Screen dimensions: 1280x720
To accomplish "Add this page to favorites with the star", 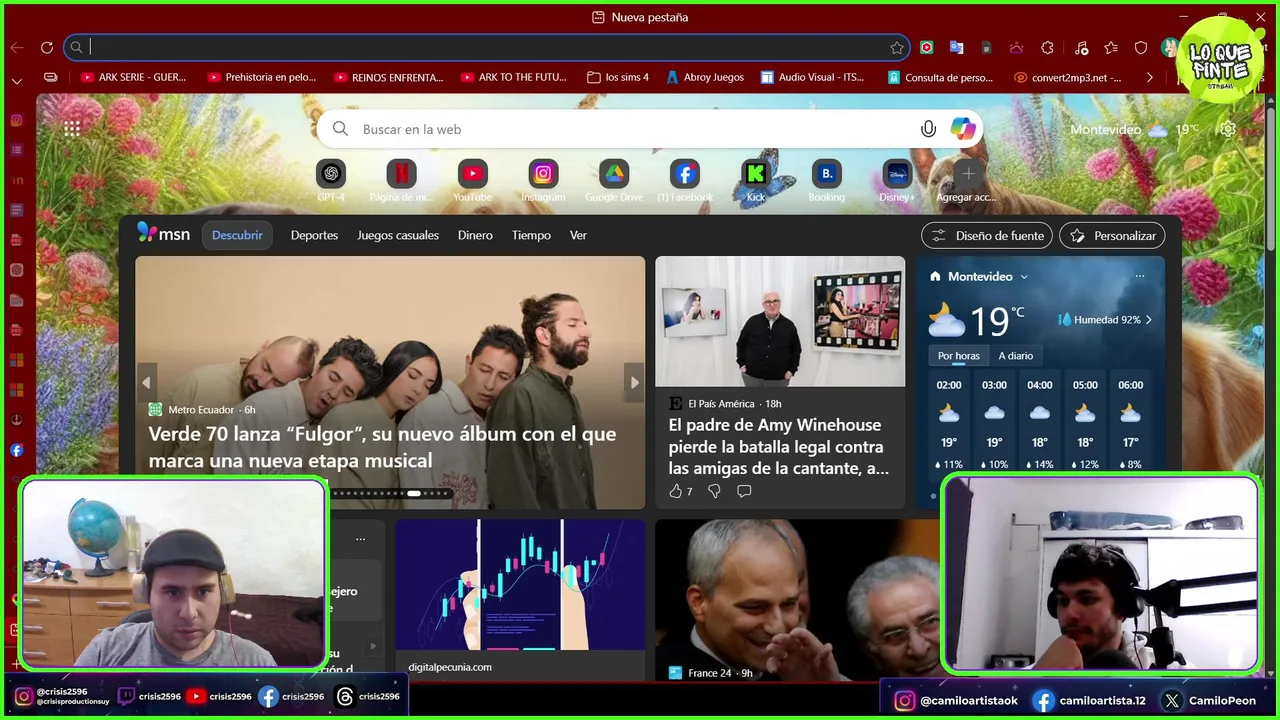I will click(x=897, y=47).
